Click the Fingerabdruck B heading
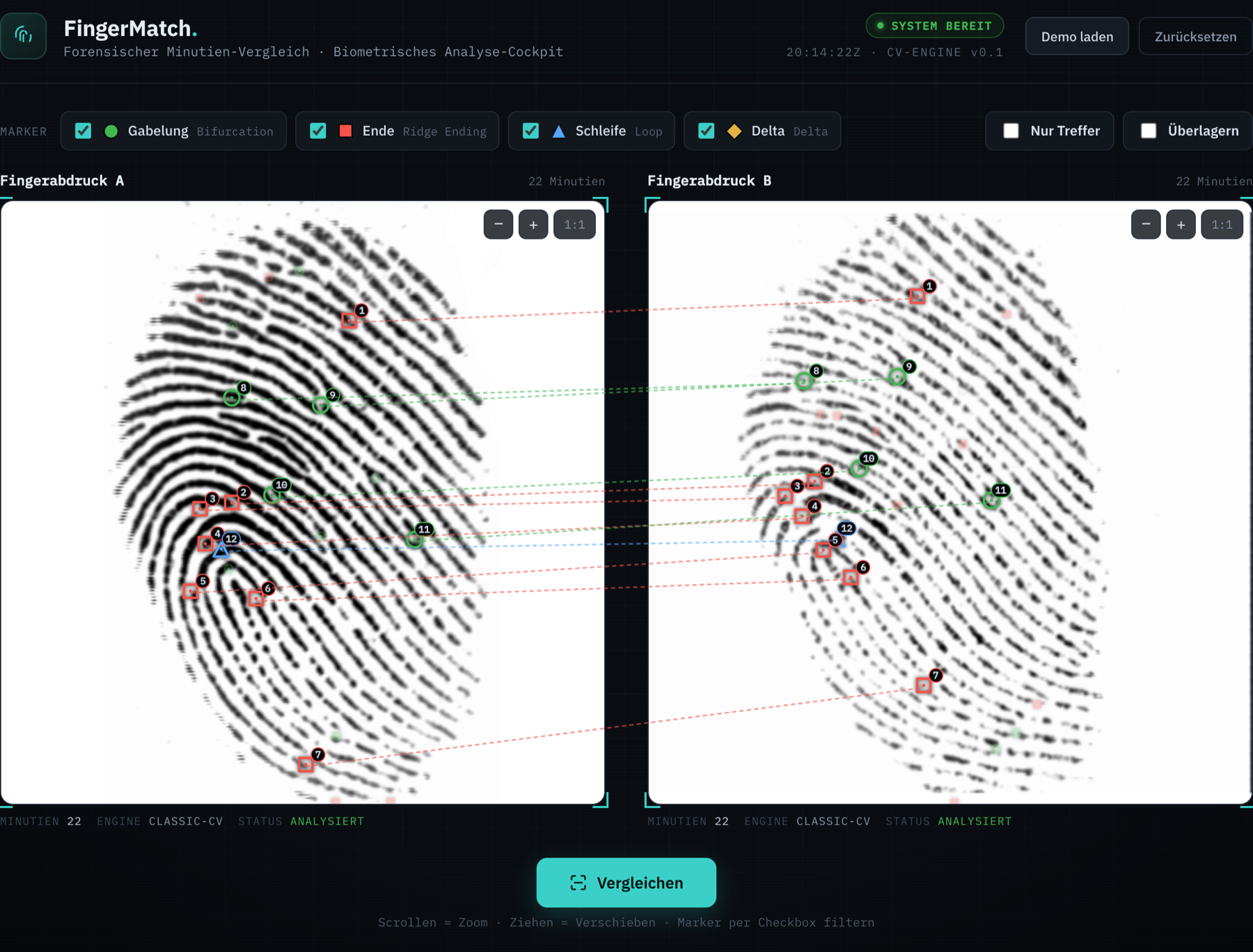The image size is (1253, 952). pyautogui.click(x=709, y=181)
